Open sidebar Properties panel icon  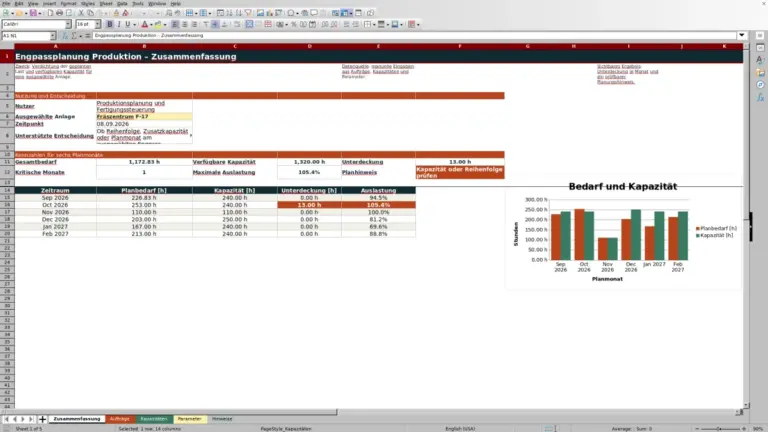(x=760, y=48)
